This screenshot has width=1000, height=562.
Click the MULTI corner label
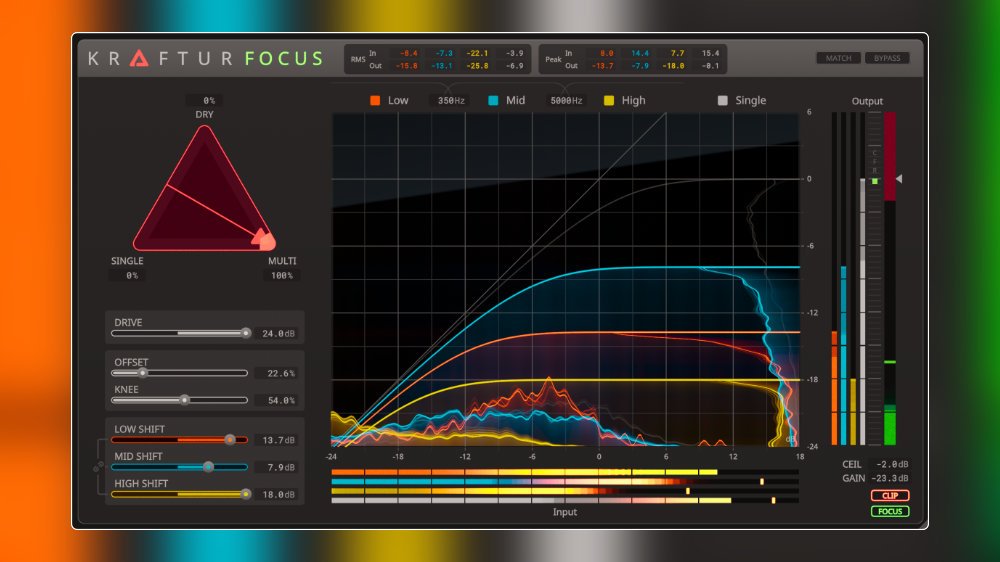(282, 261)
